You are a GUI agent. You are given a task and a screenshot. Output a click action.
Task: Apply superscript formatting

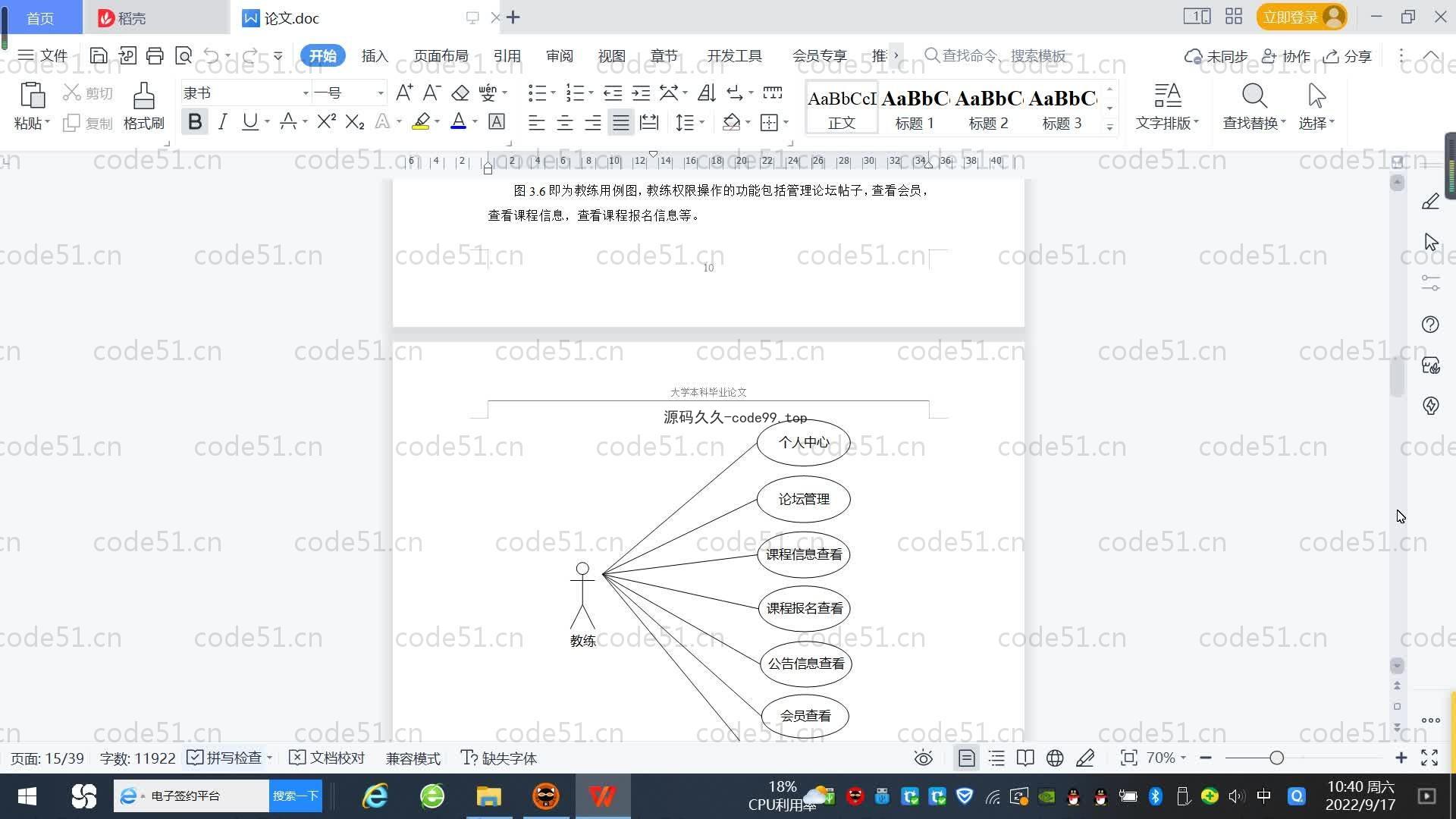pos(326,121)
